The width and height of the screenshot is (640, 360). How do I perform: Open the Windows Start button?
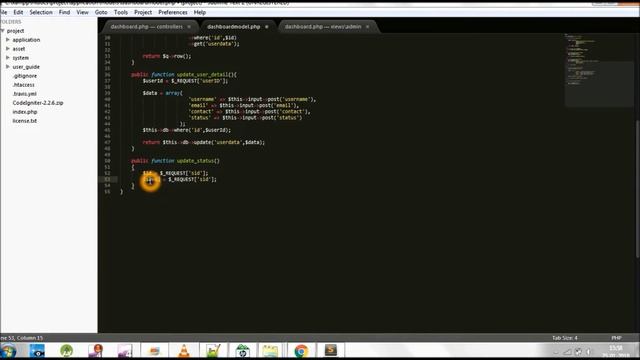[x=8, y=351]
